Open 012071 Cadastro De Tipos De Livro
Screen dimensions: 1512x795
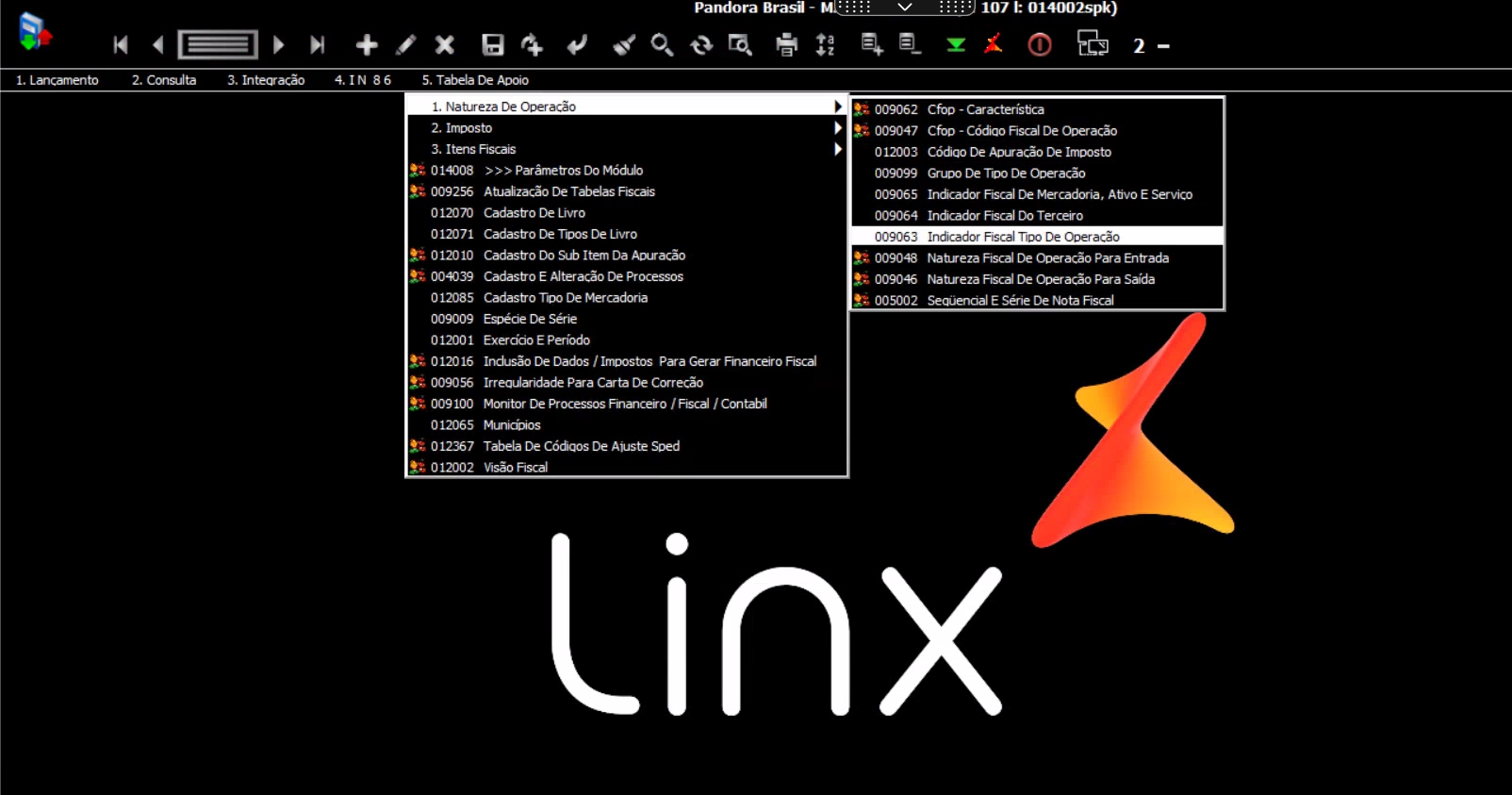click(627, 234)
